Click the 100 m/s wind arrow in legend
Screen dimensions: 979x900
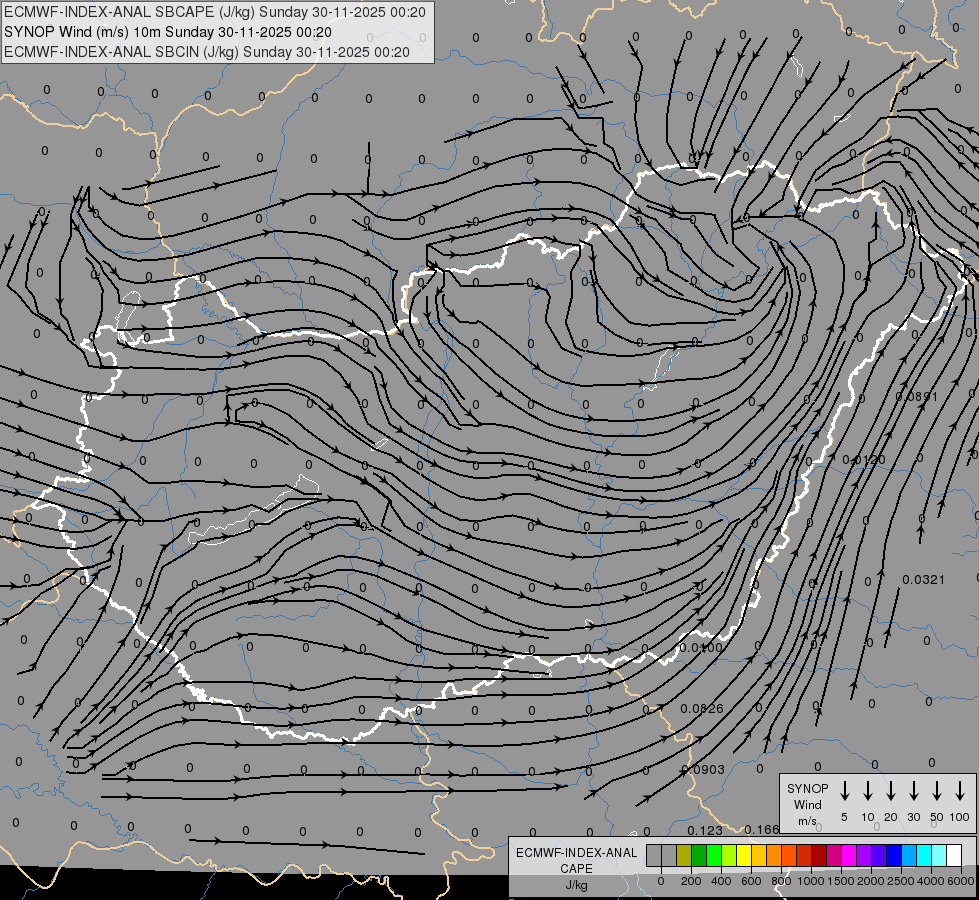click(960, 791)
